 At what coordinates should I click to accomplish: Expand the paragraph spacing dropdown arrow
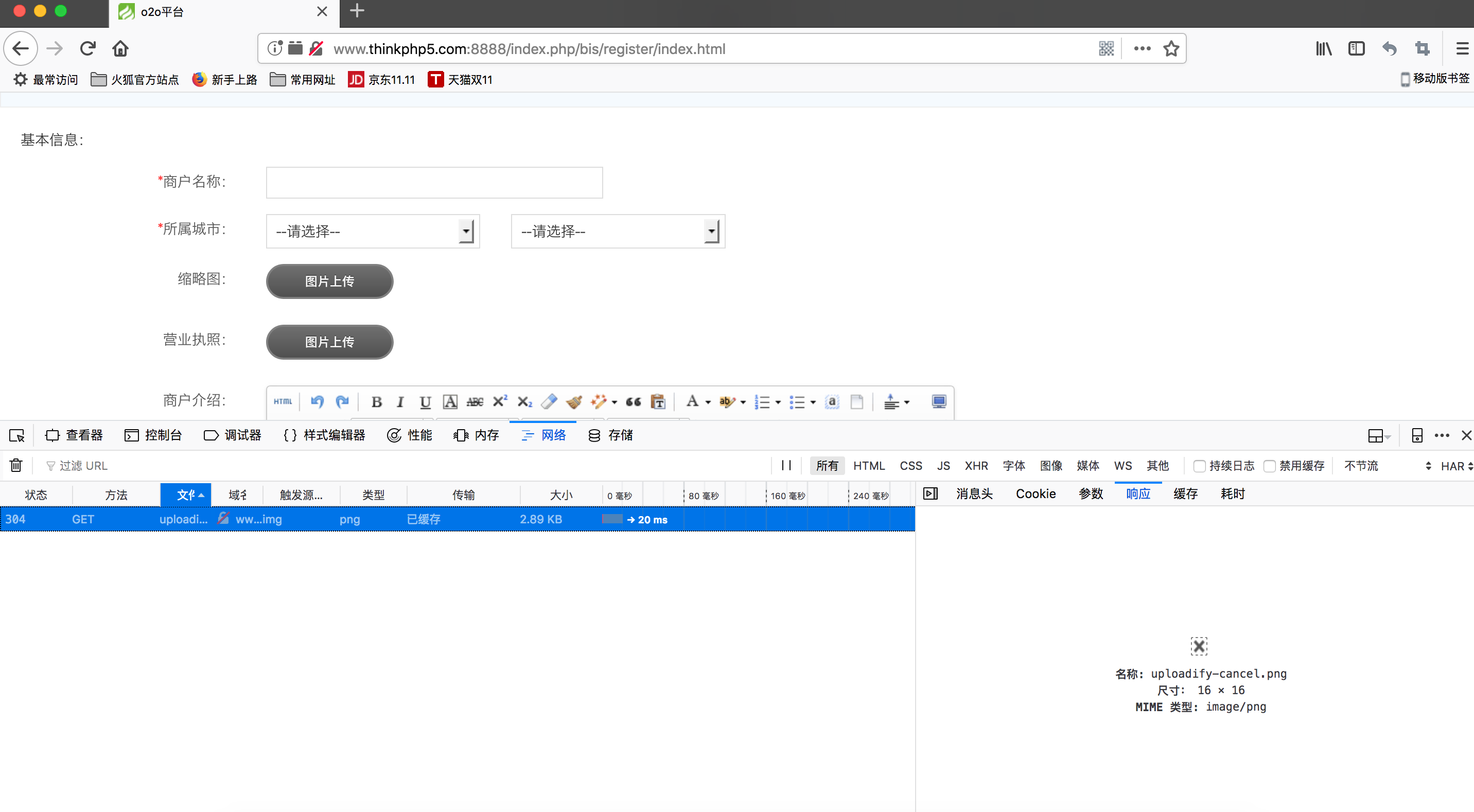tap(907, 402)
